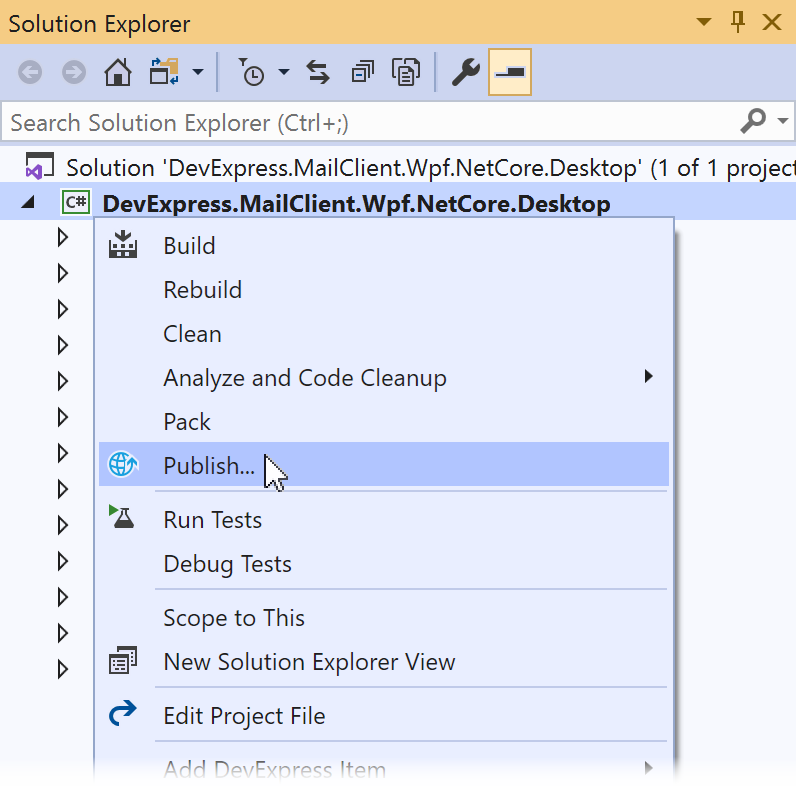Select Debug Tests menu entry
796x786 pixels.
tap(384, 564)
